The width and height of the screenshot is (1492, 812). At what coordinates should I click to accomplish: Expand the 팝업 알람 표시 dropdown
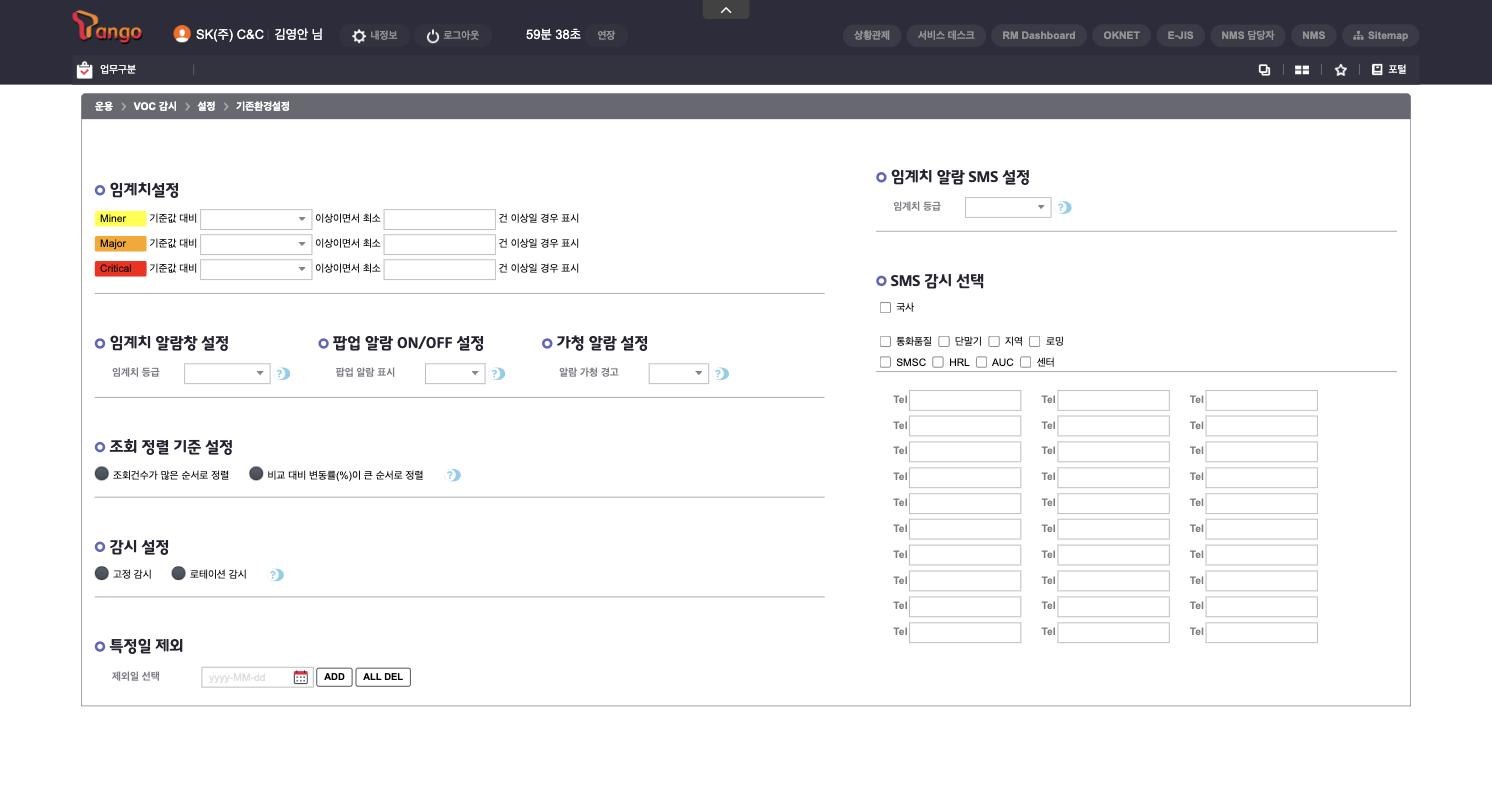pyautogui.click(x=455, y=373)
